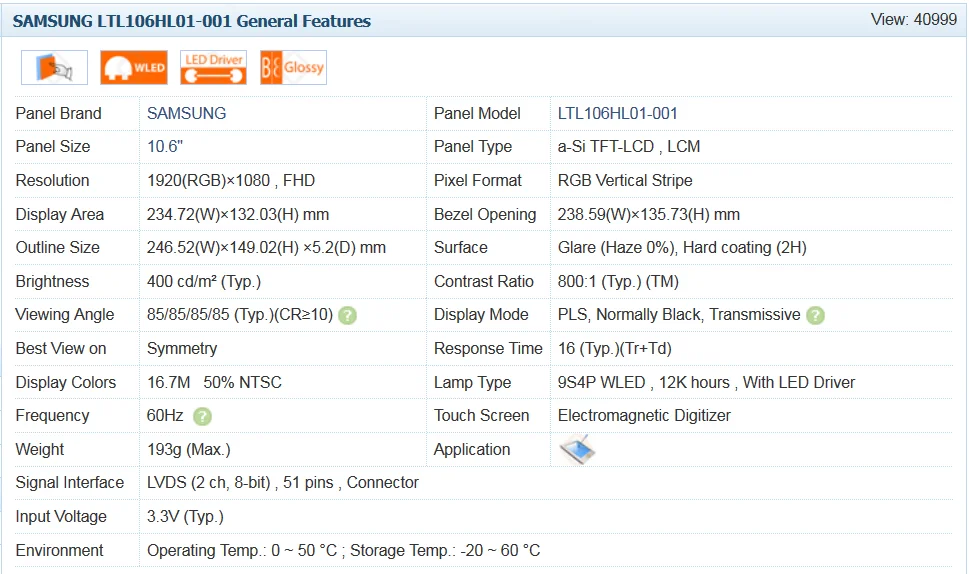The image size is (969, 574).
Task: Click the LED Driver feature icon
Action: click(213, 67)
